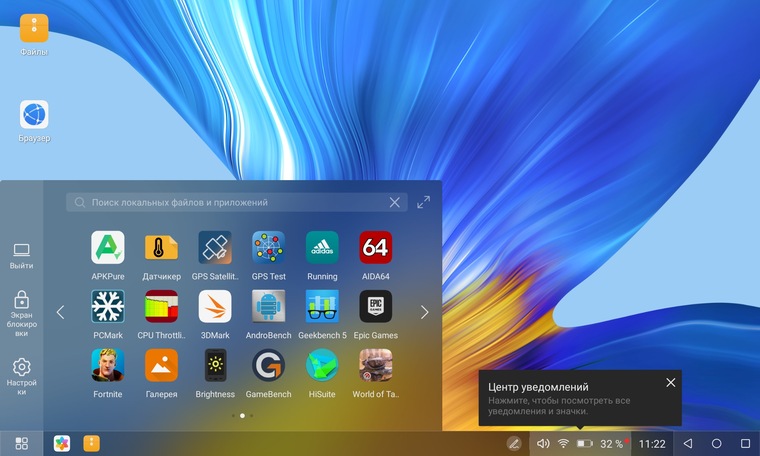Open Настройки settings in the sidebar
Screen dimensions: 760x456
click(21, 374)
